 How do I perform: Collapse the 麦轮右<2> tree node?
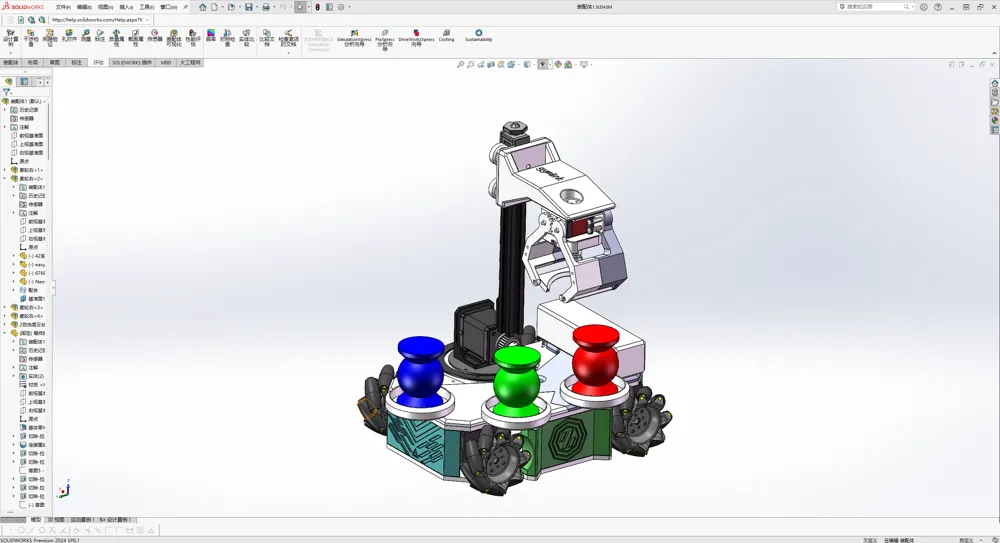pos(5,179)
